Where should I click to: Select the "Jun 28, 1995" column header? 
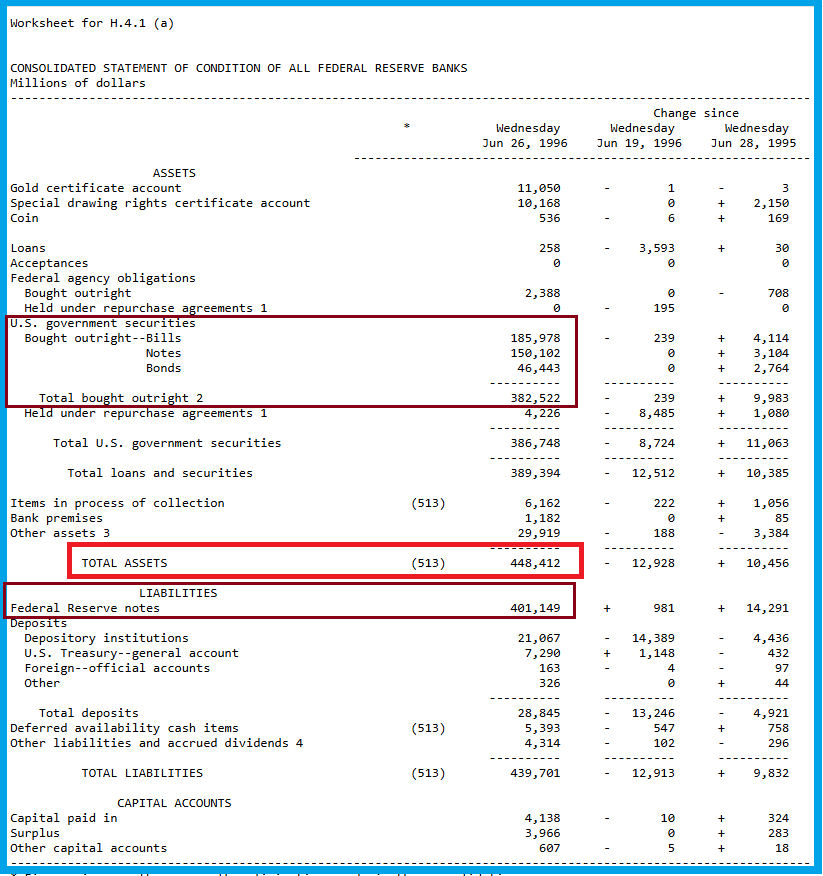coord(753,143)
